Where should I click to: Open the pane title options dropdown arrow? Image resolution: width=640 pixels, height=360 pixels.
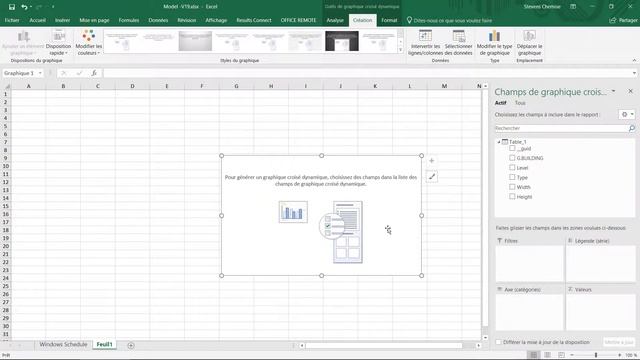[x=613, y=91]
